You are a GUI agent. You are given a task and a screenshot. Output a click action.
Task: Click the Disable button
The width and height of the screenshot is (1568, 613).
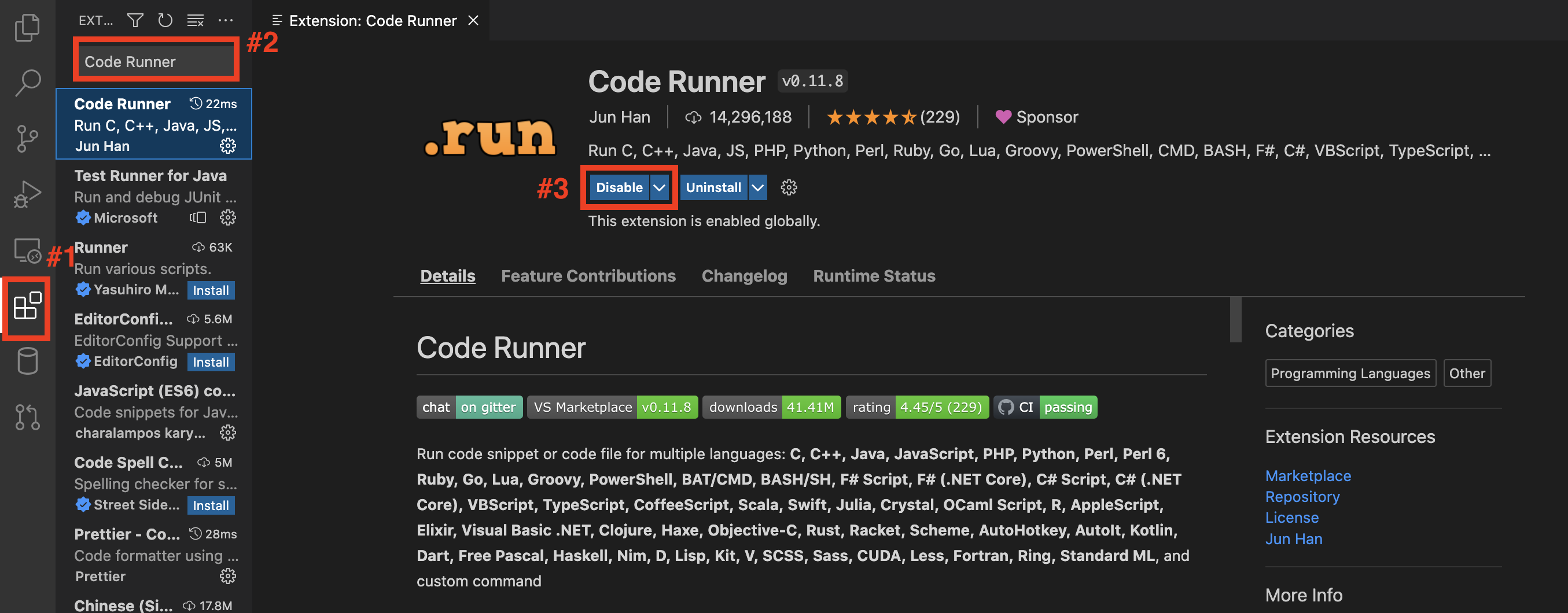coord(619,187)
